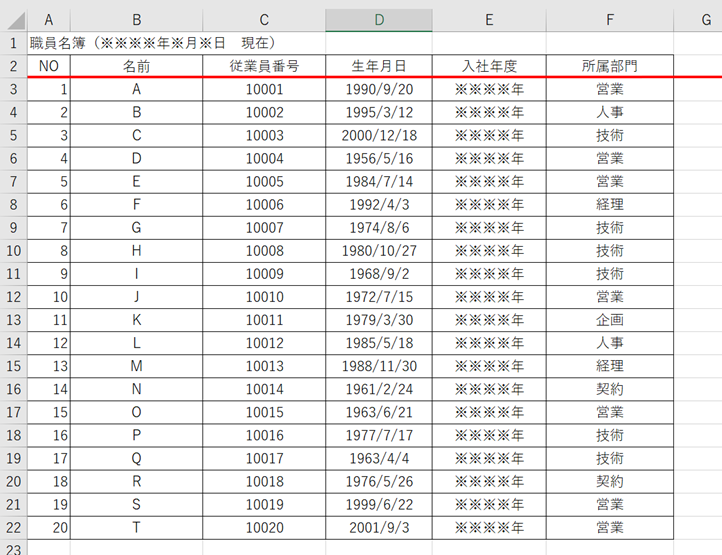The image size is (722, 555).
Task: Click the 職員名簿 title cell
Action: [152, 43]
